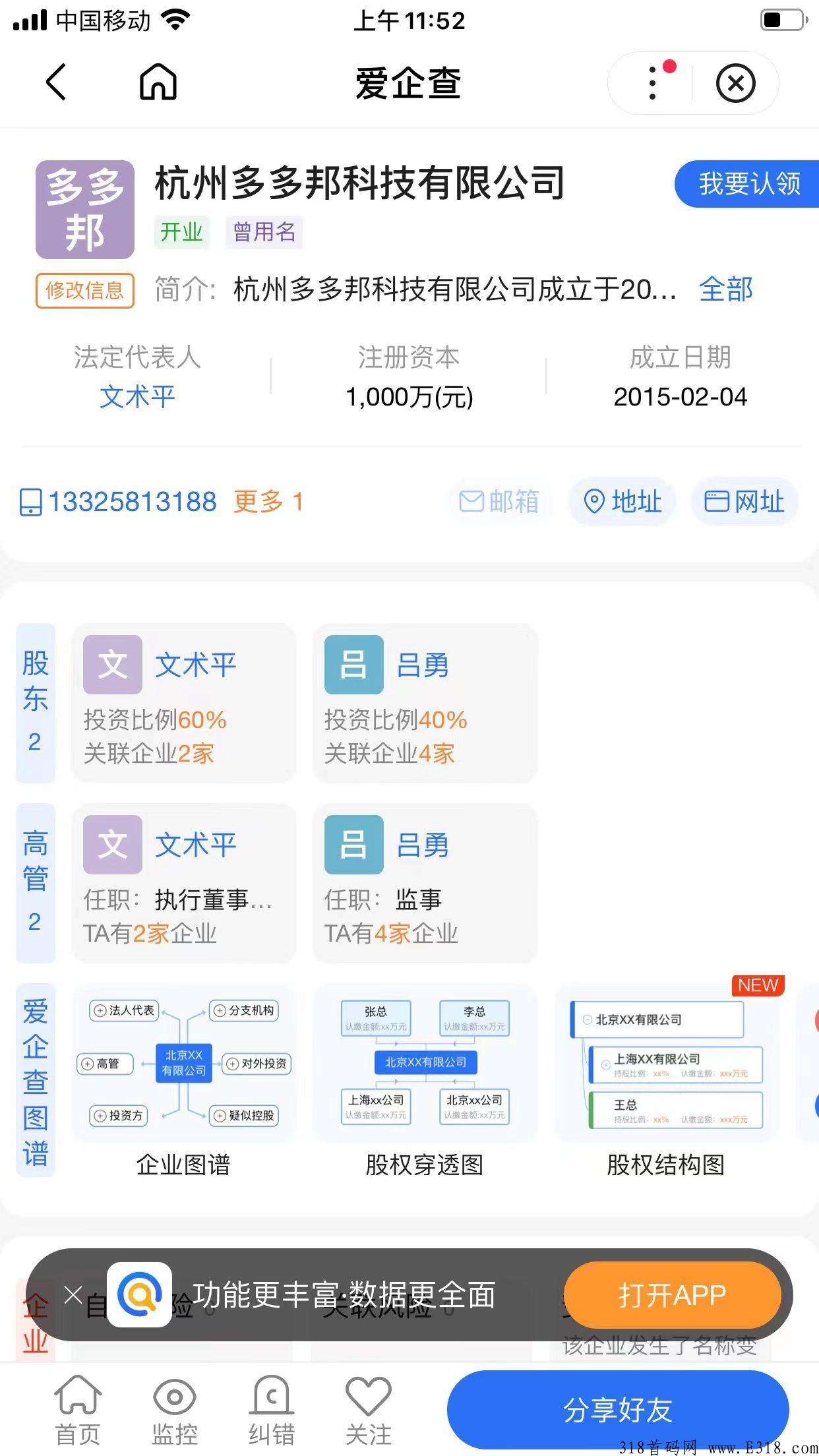Tap the 吕 avatar in executive card

[354, 845]
